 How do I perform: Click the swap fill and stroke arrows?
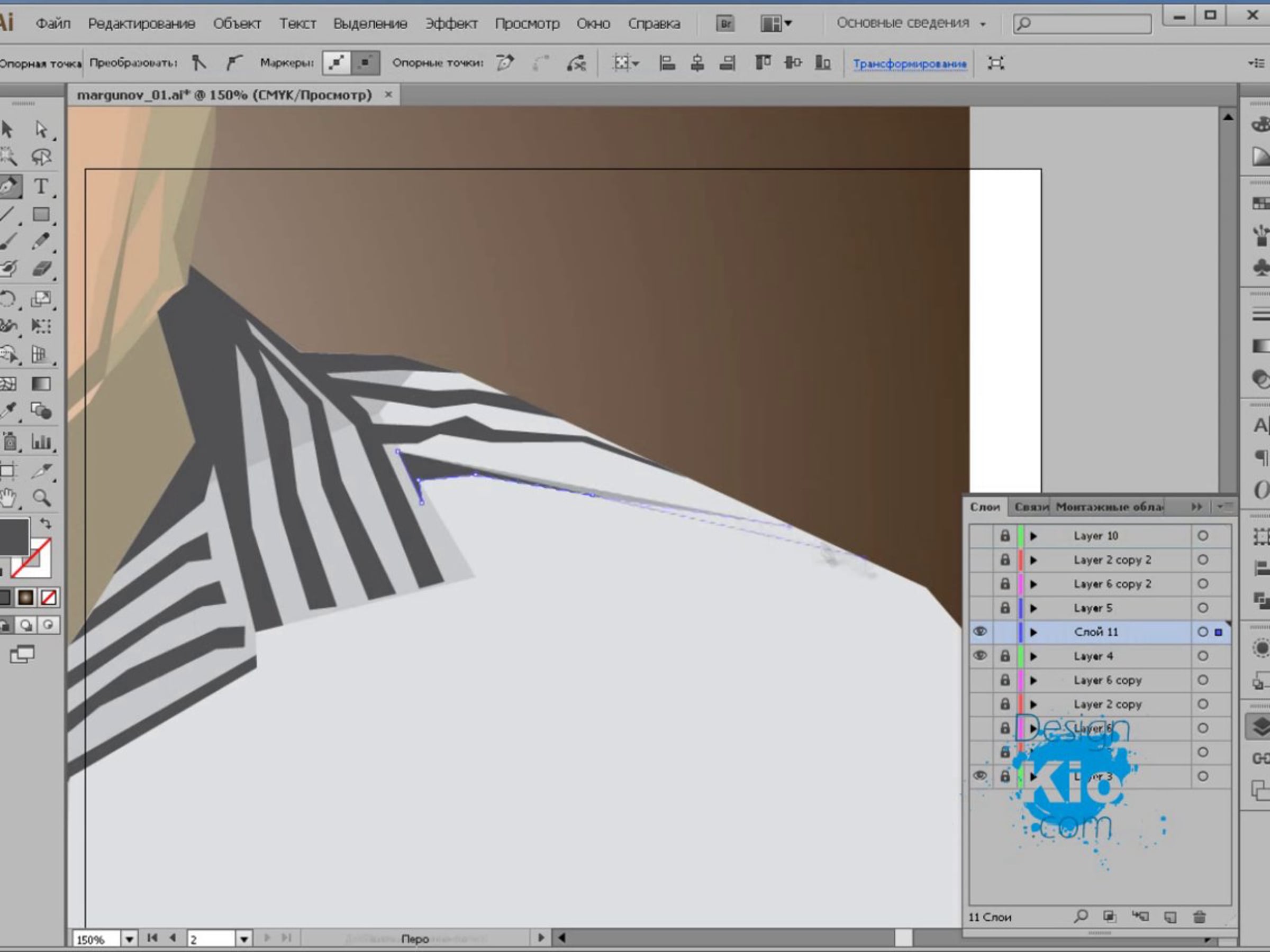(46, 524)
